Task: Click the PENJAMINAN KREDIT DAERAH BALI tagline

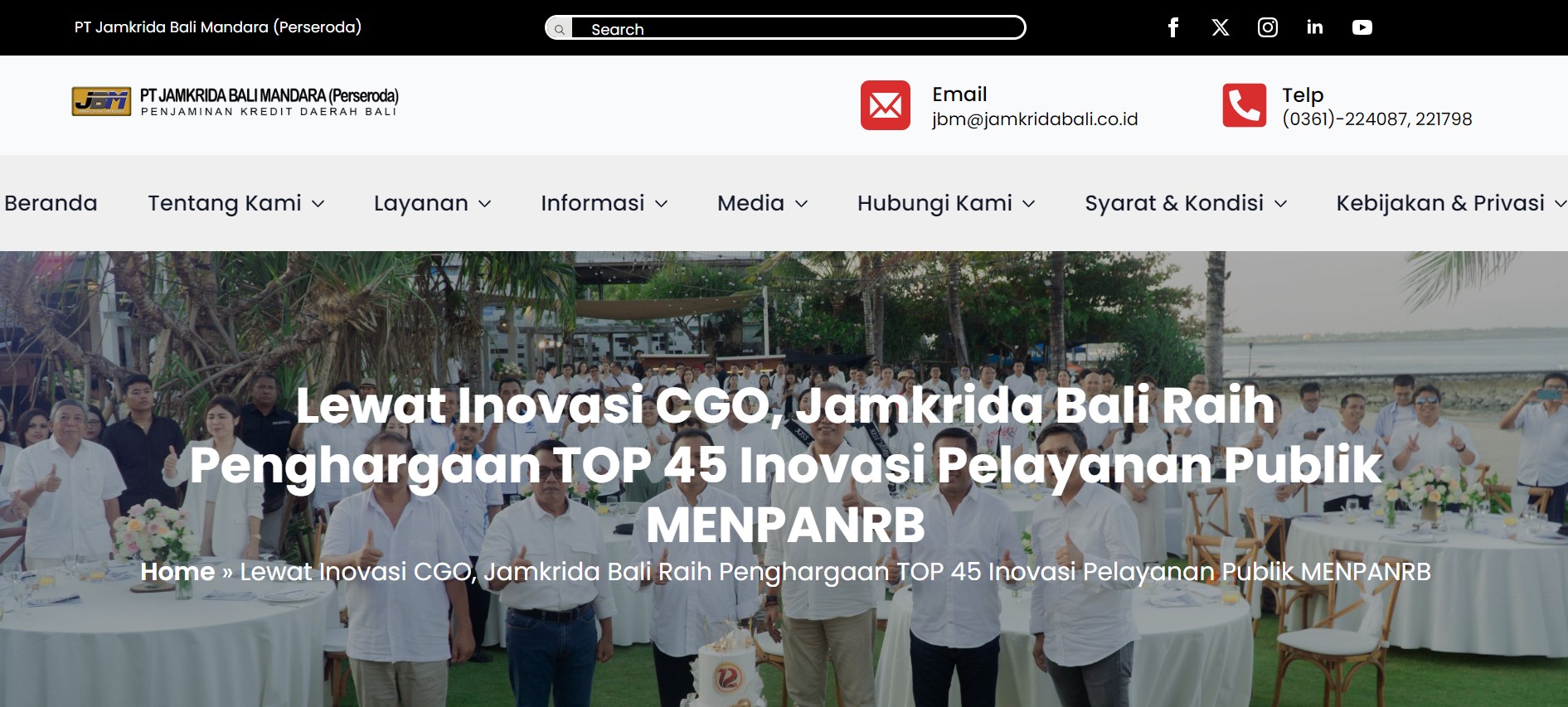Action: click(x=269, y=112)
